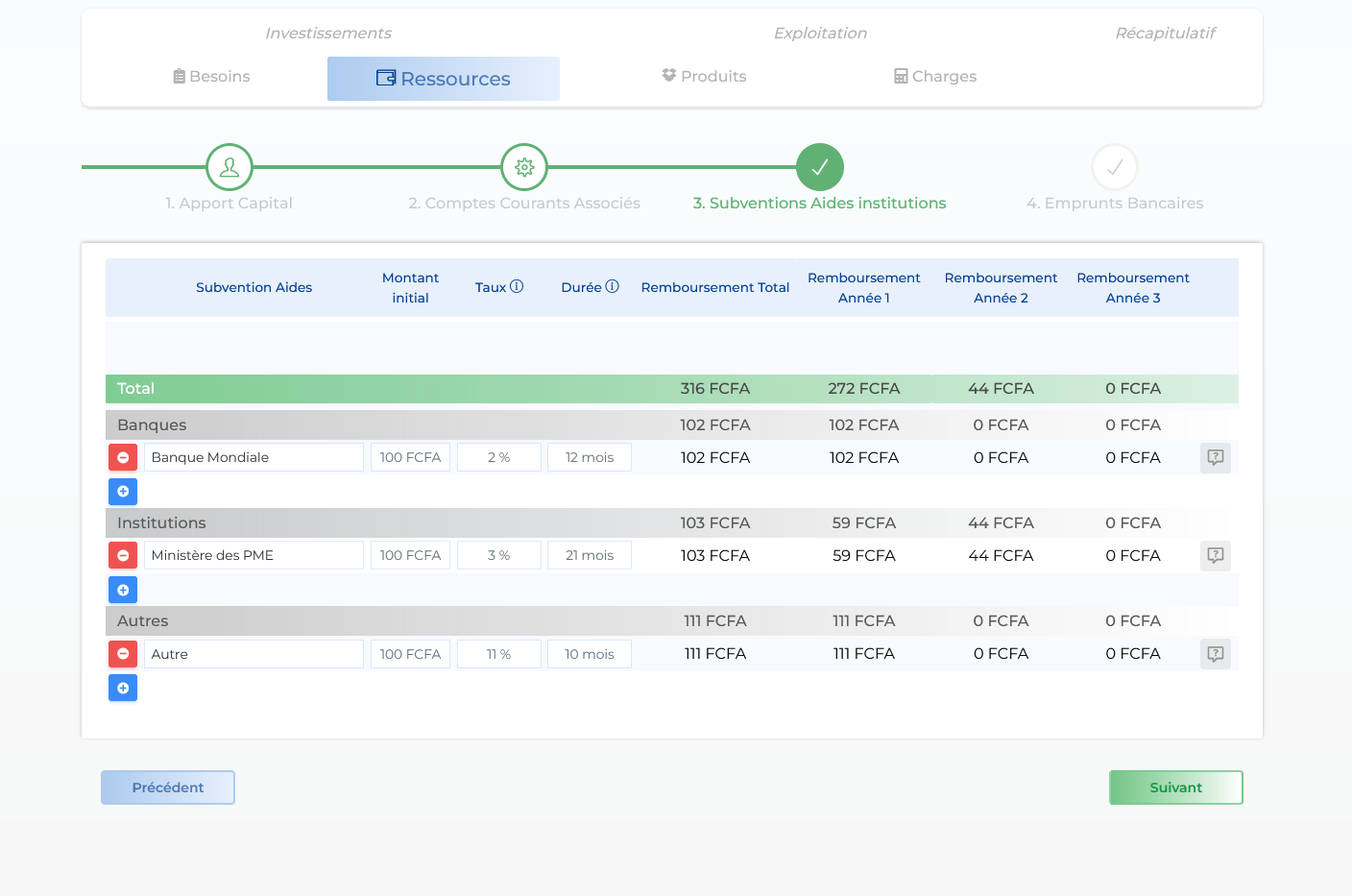Go to Emprunts Bancaires step
The width and height of the screenshot is (1352, 896).
pyautogui.click(x=1114, y=167)
